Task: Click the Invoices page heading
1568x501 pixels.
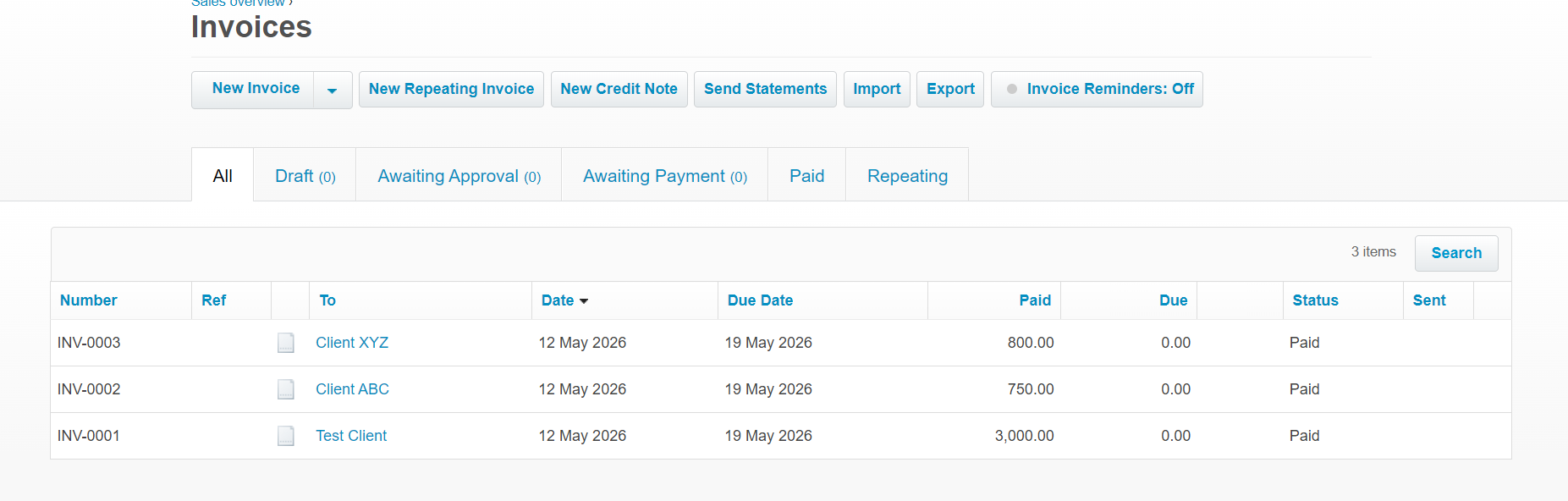Action: click(251, 27)
